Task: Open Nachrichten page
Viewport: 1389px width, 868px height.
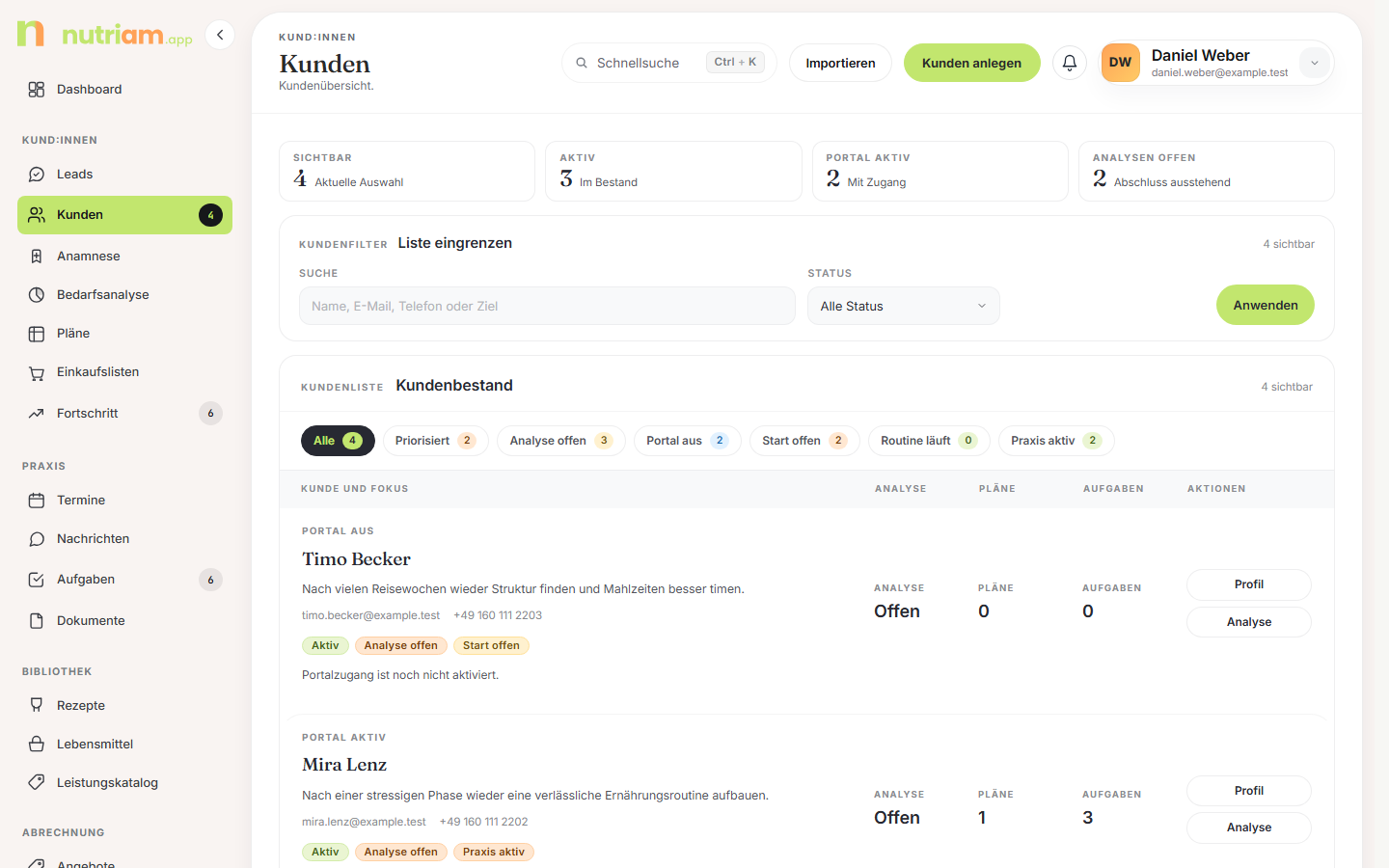Action: coord(124,539)
